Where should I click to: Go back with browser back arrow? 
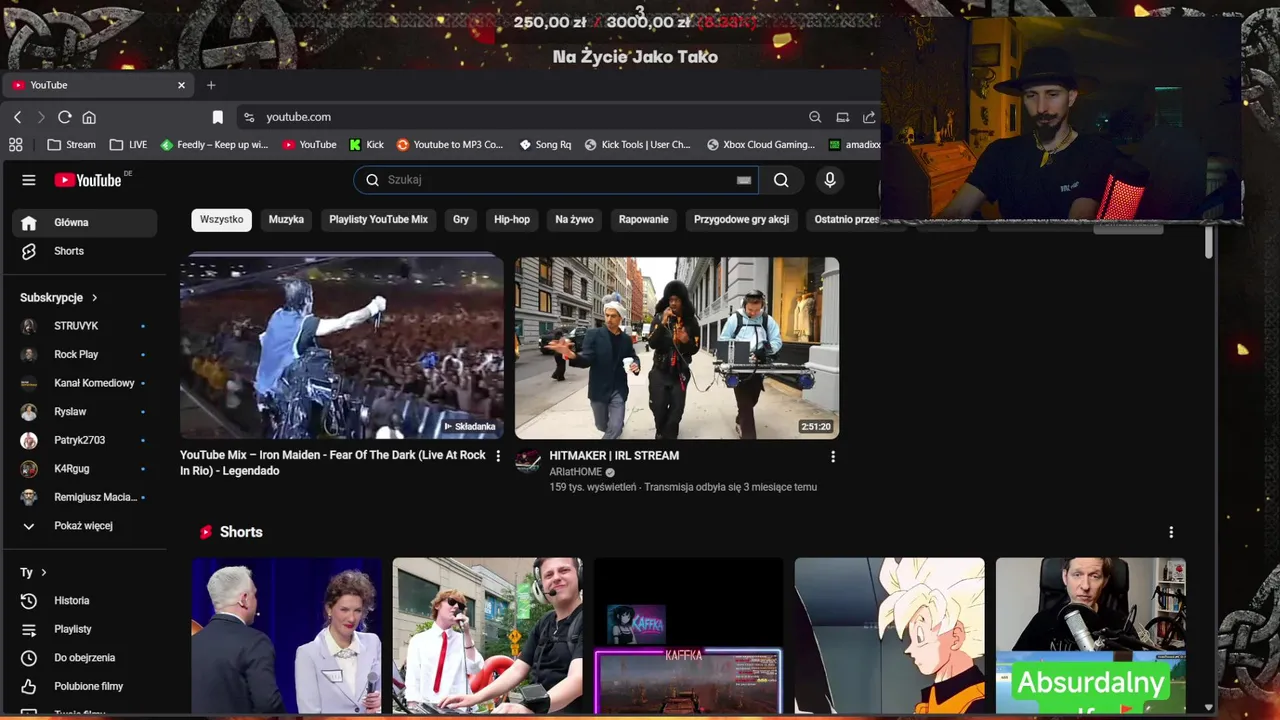[17, 117]
